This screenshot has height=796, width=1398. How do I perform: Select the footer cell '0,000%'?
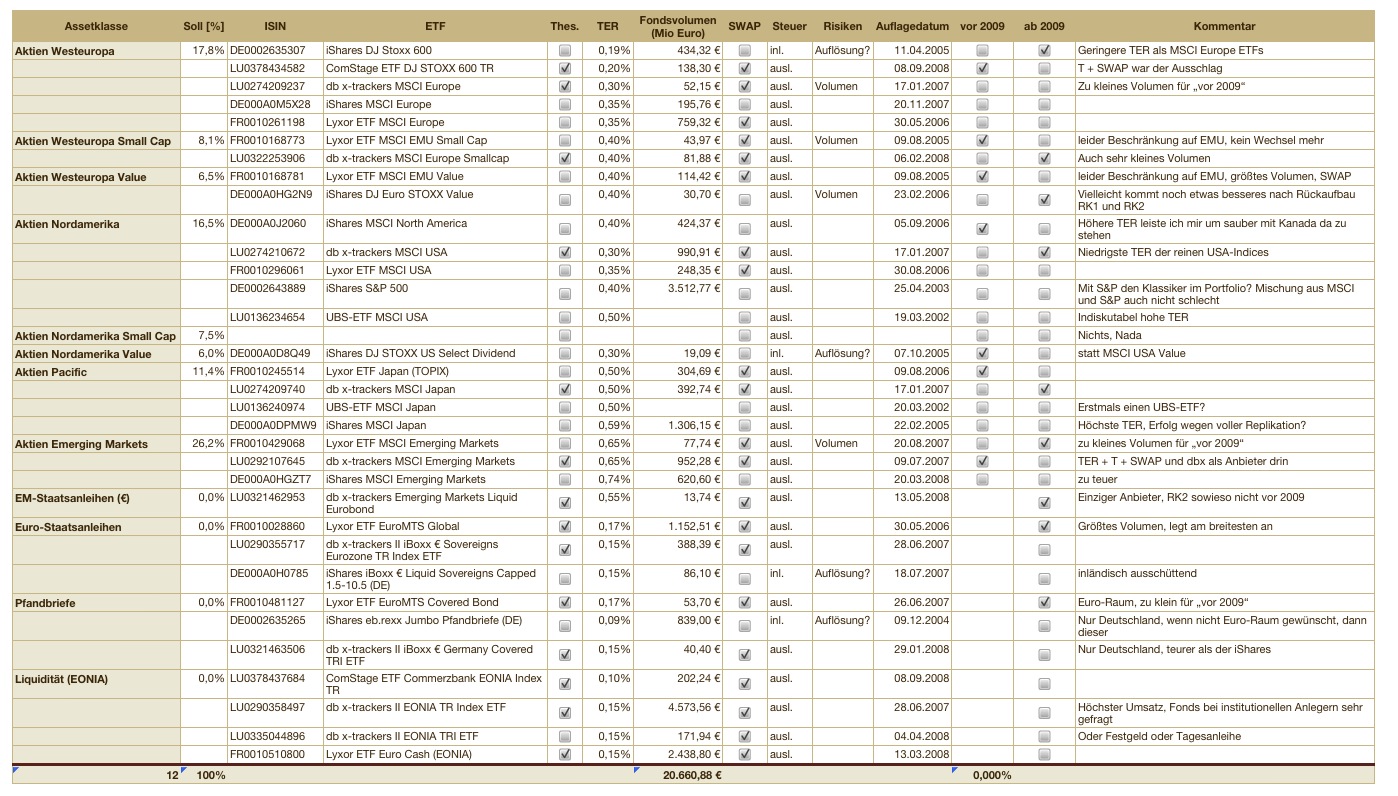tap(982, 775)
